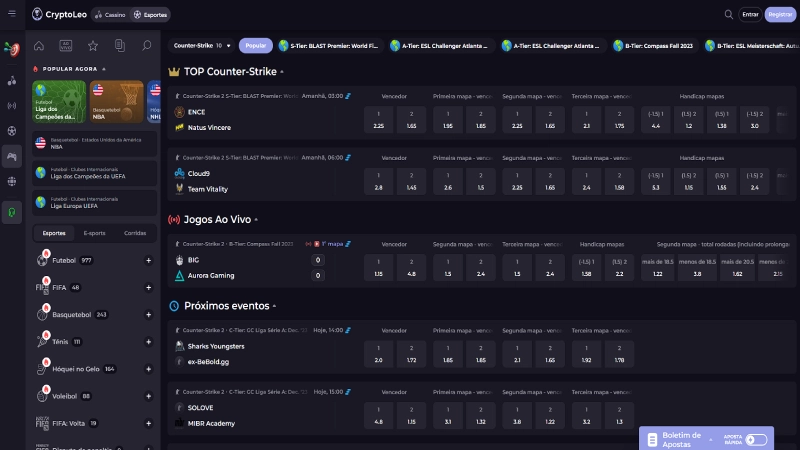Collapse the Próximos eventos section
The height and width of the screenshot is (450, 800).
(274, 306)
